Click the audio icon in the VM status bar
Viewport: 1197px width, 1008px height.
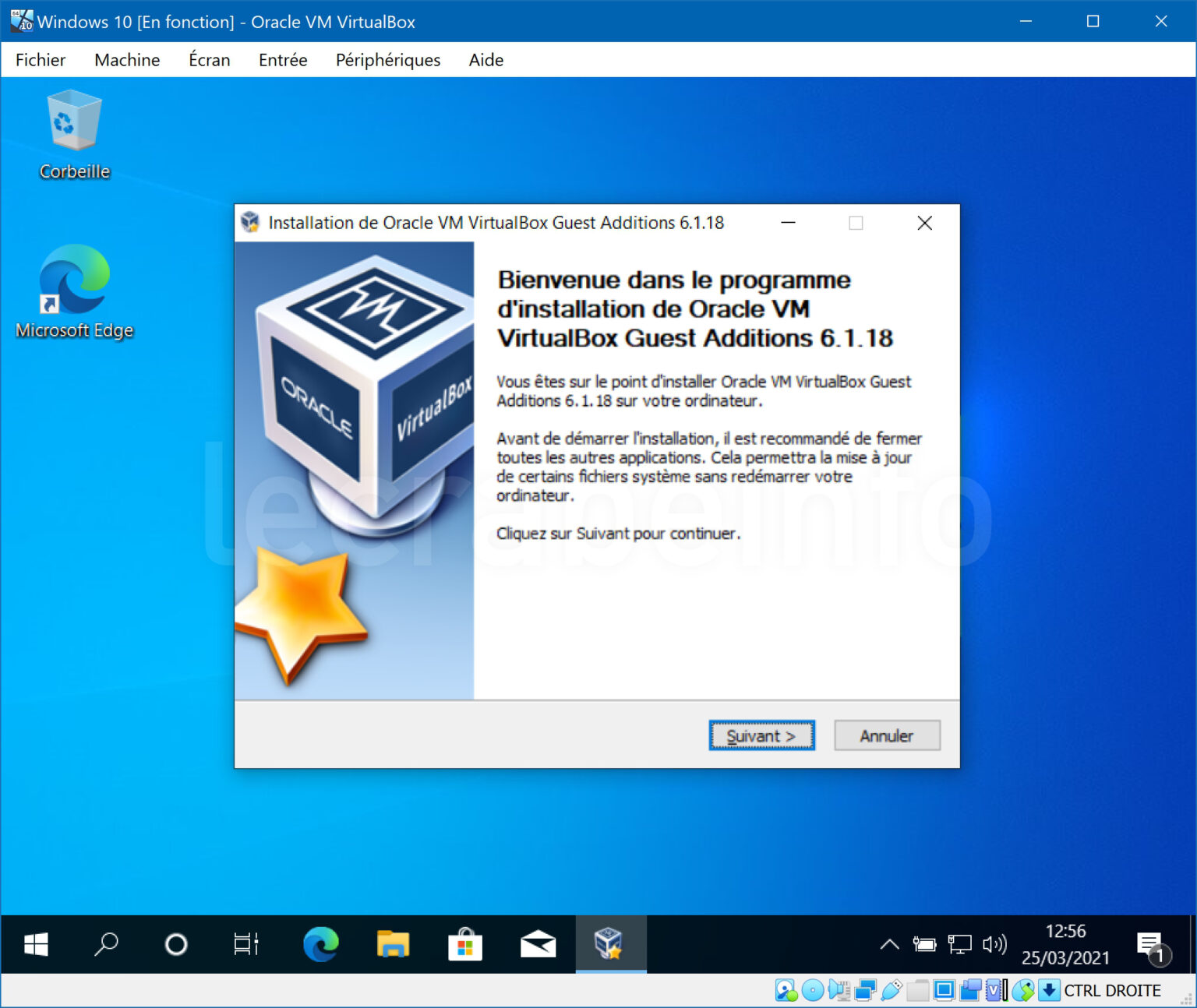click(838, 991)
